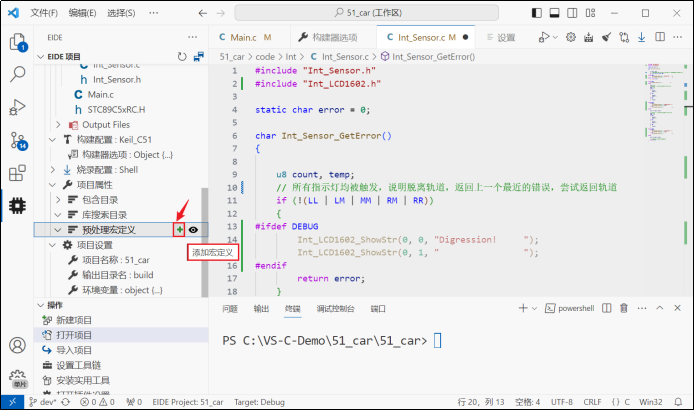Toggle primary sidebar layout button
695x411 pixels.
(537, 13)
